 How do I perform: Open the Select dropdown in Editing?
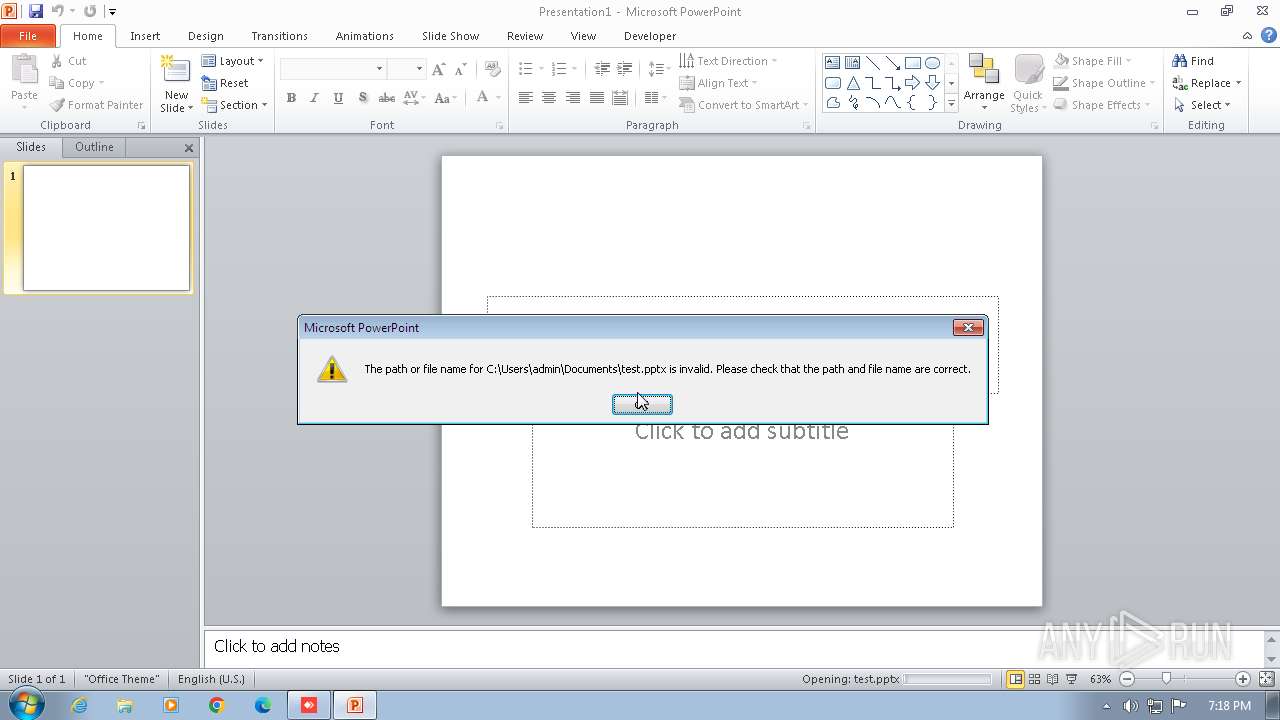[1201, 105]
